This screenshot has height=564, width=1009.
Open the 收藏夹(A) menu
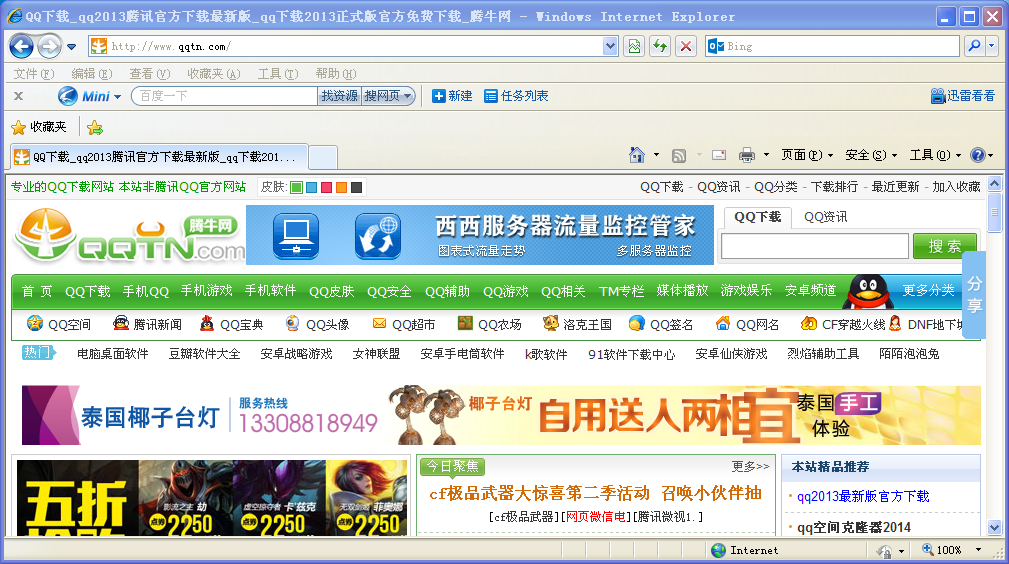tap(214, 74)
